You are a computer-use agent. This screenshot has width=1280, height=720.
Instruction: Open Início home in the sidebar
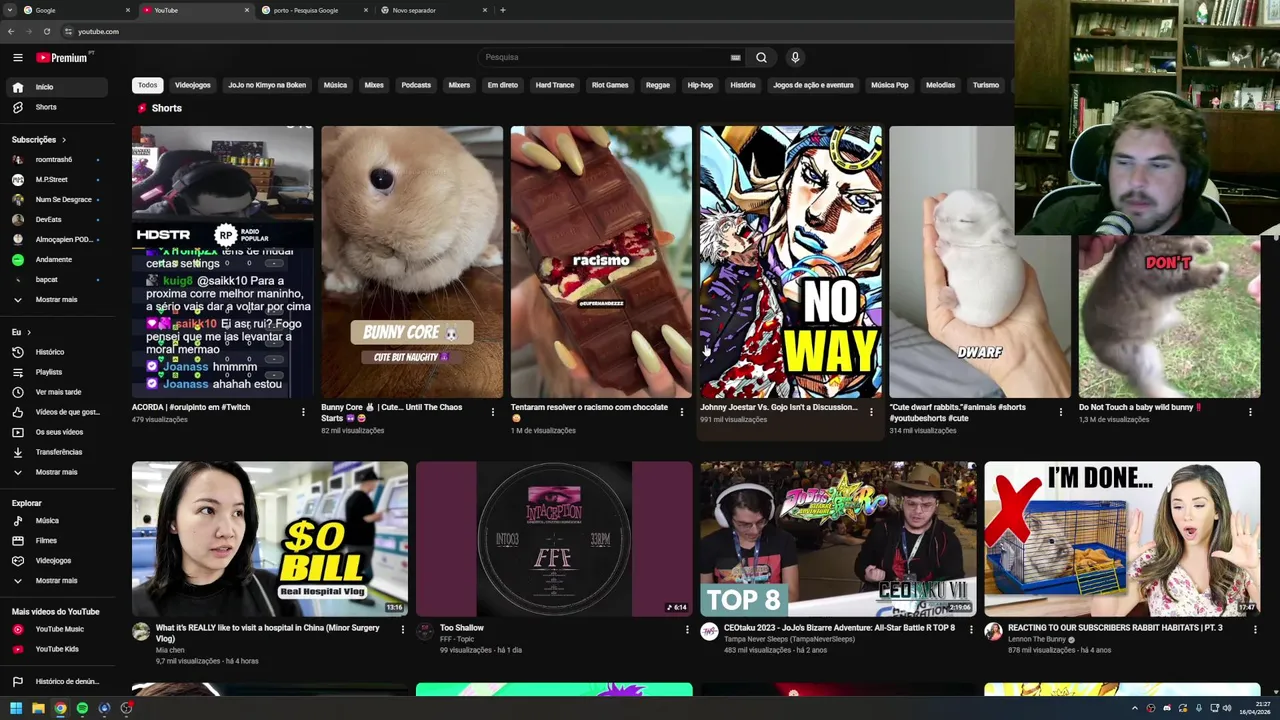(x=57, y=87)
